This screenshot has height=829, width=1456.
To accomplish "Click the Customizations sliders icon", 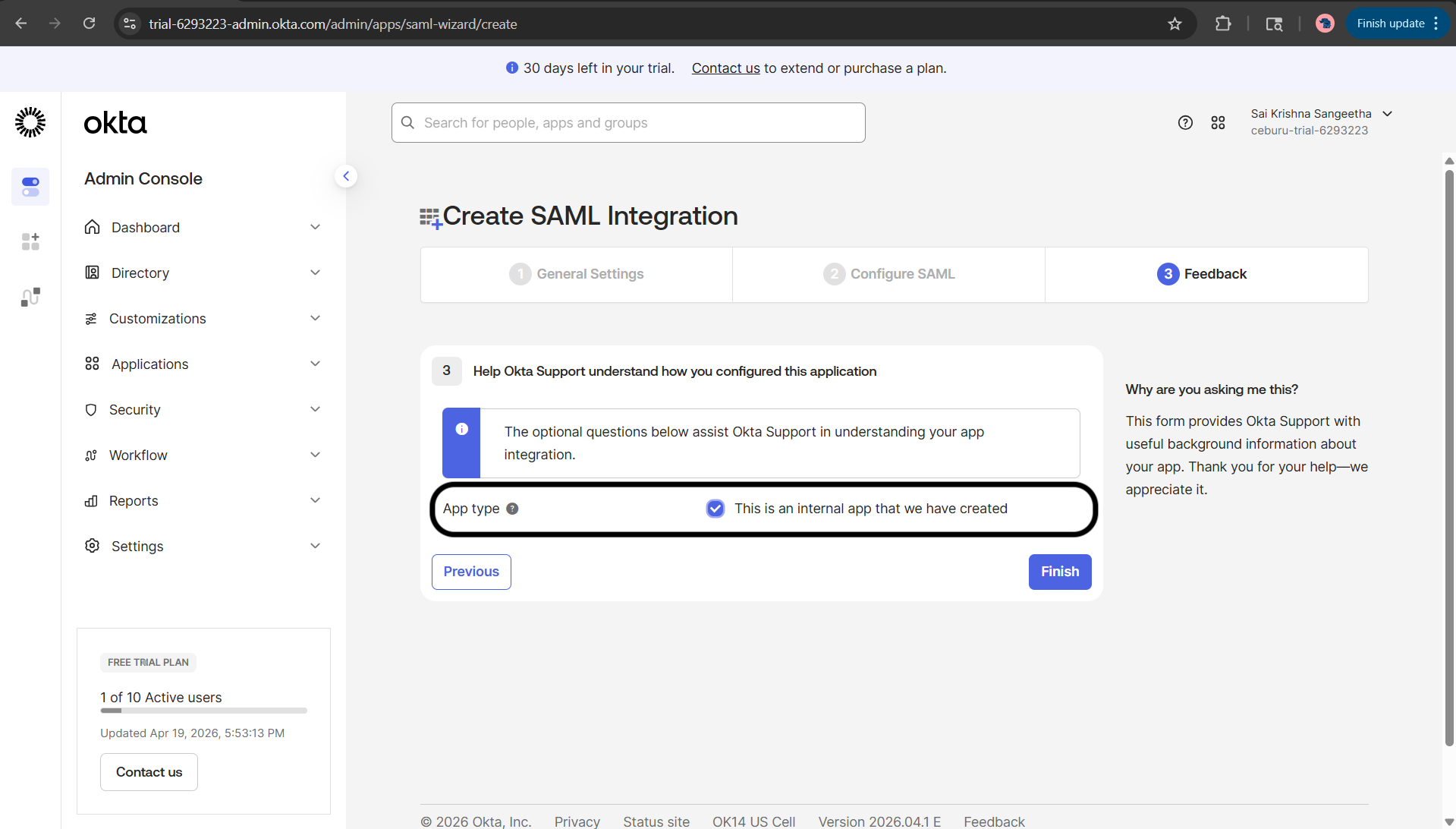I will point(91,319).
